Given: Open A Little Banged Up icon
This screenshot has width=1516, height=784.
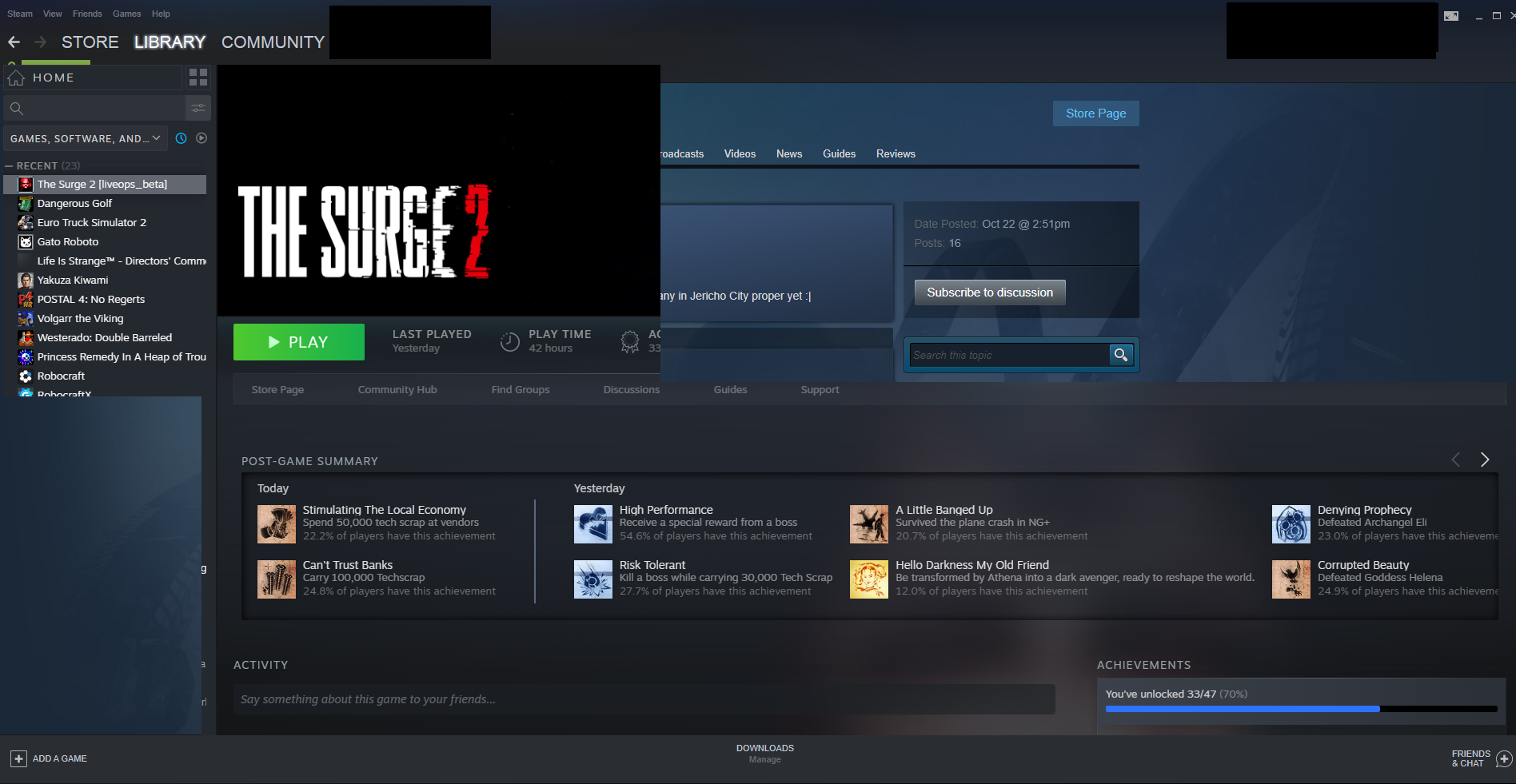Looking at the screenshot, I should click(869, 524).
